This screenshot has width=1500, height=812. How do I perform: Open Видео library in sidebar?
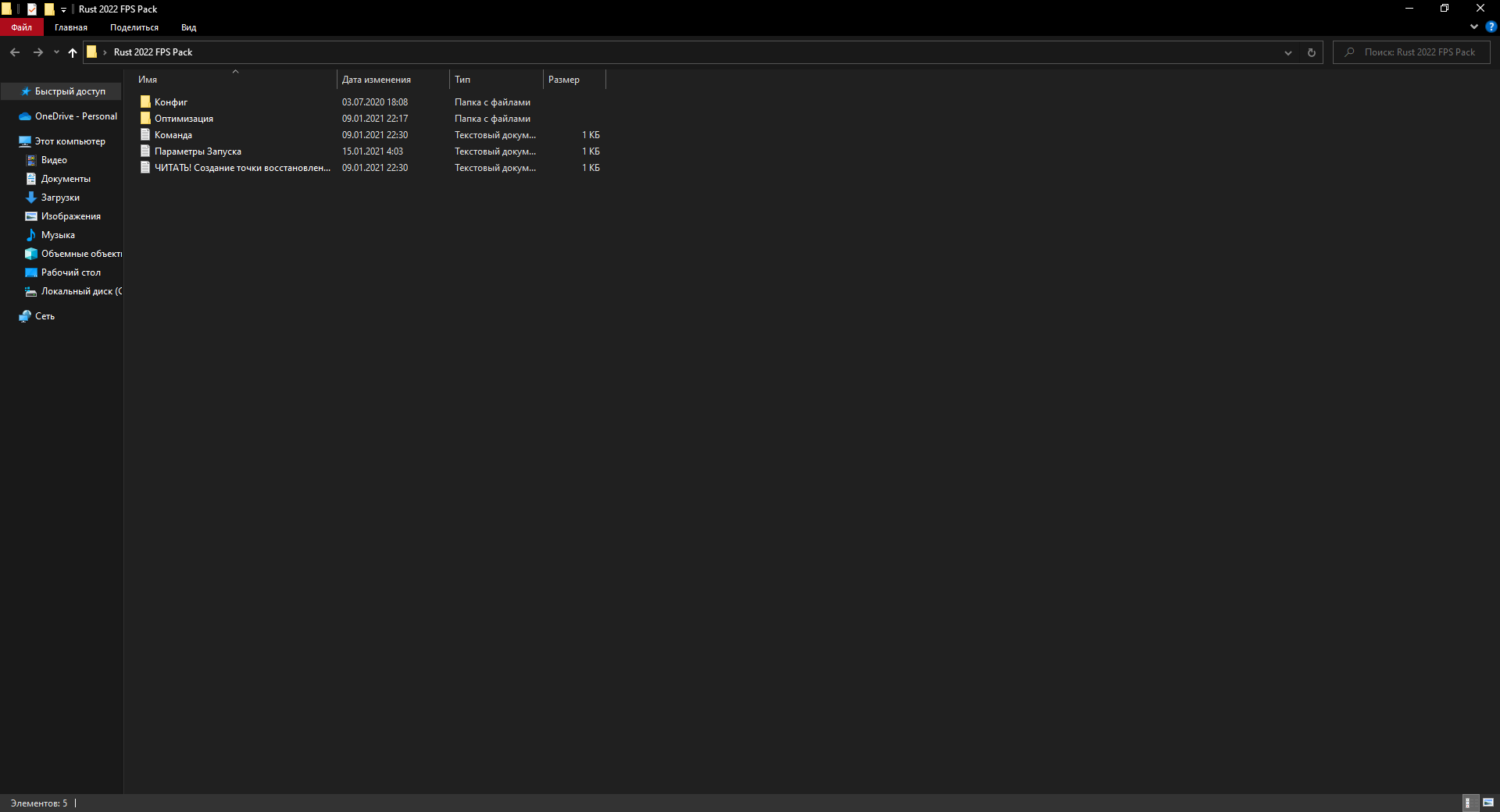click(47, 160)
